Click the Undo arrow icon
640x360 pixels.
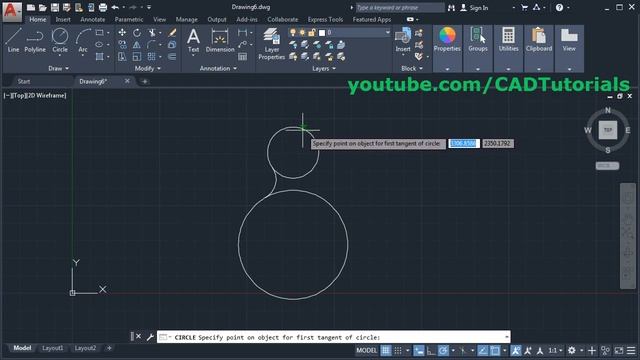[115, 7]
